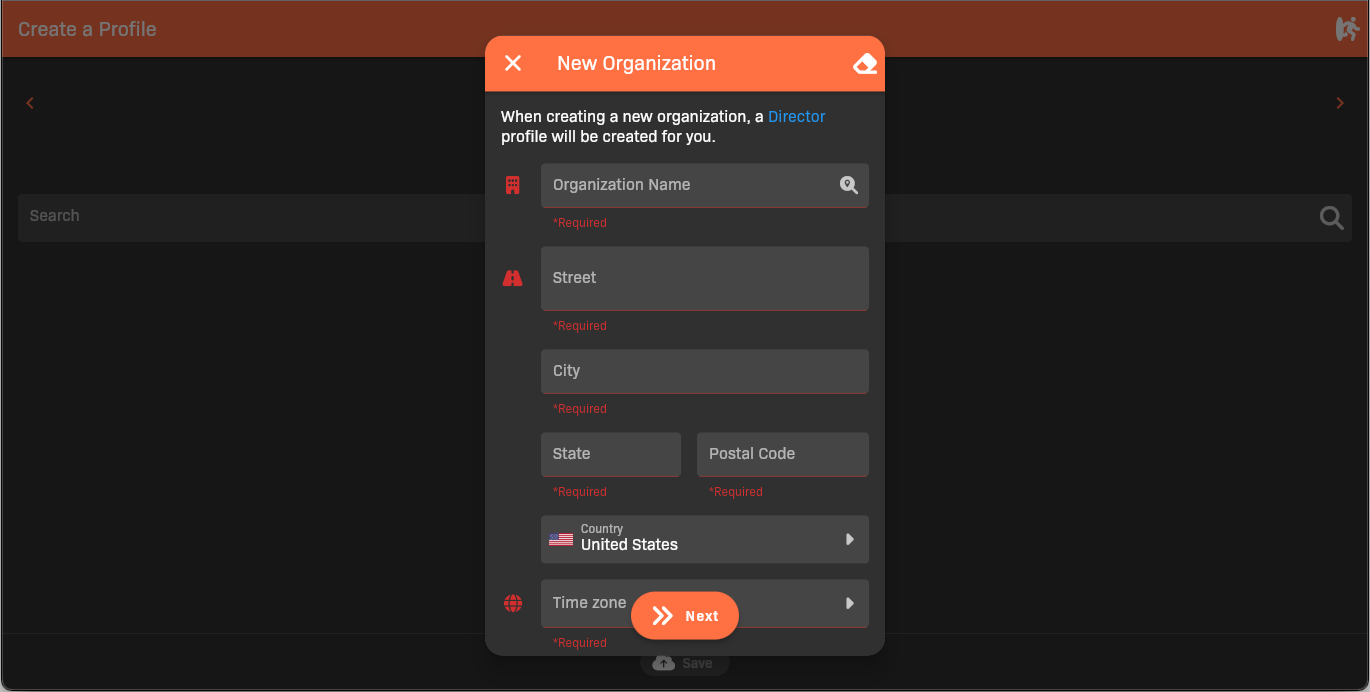
Task: Click the road address icon
Action: tap(513, 278)
